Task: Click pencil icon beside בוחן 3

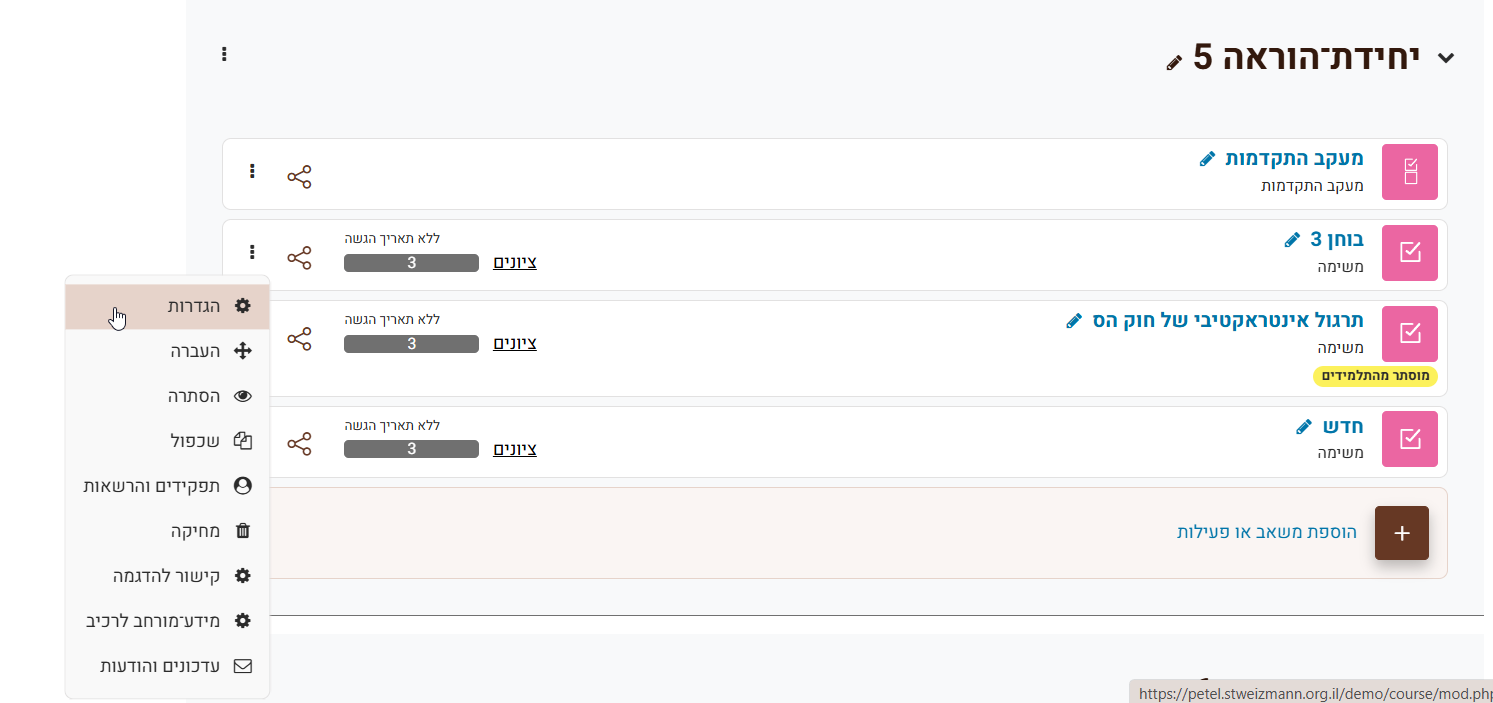Action: 1292,240
